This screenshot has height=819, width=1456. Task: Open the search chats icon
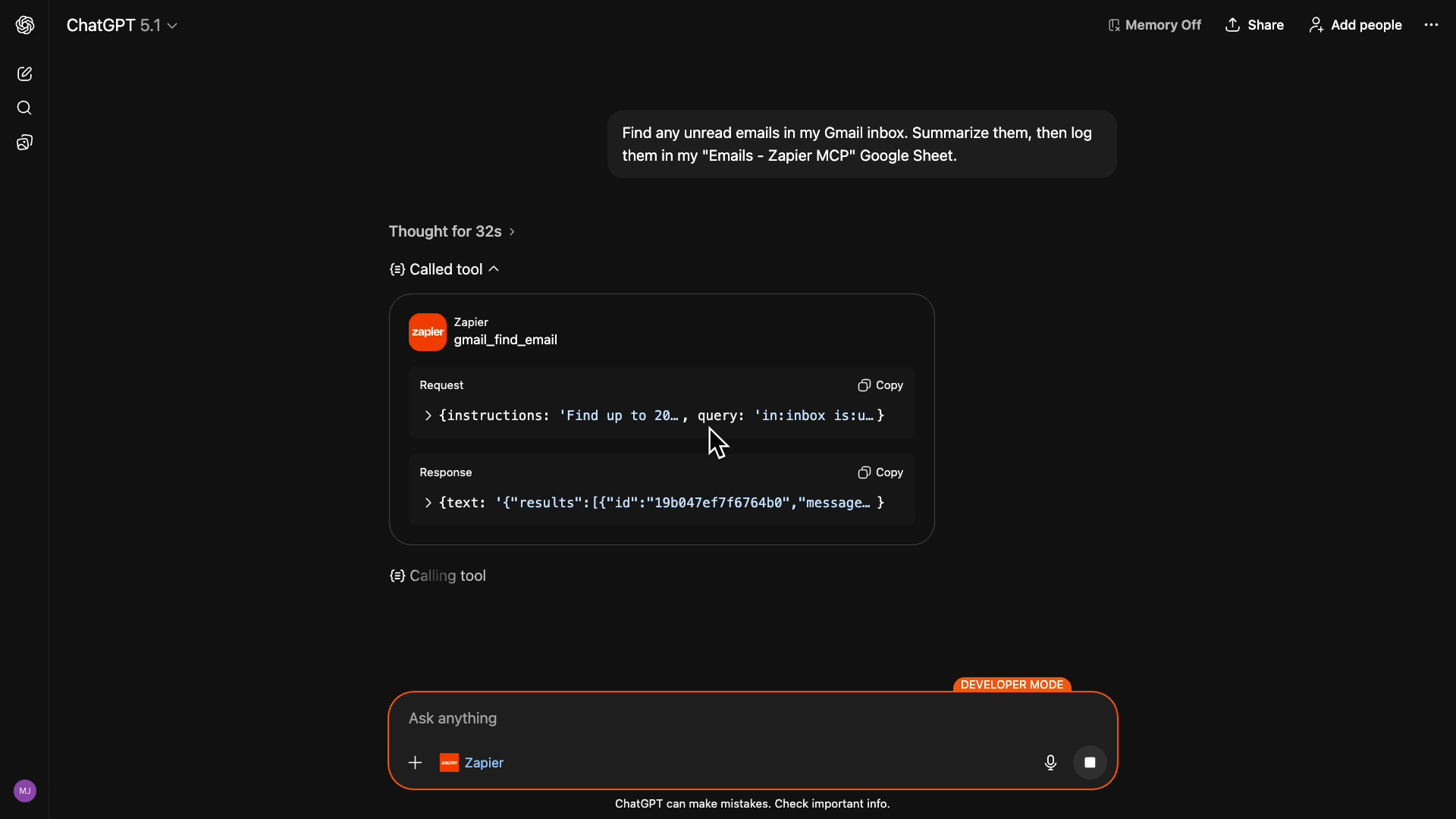24,108
